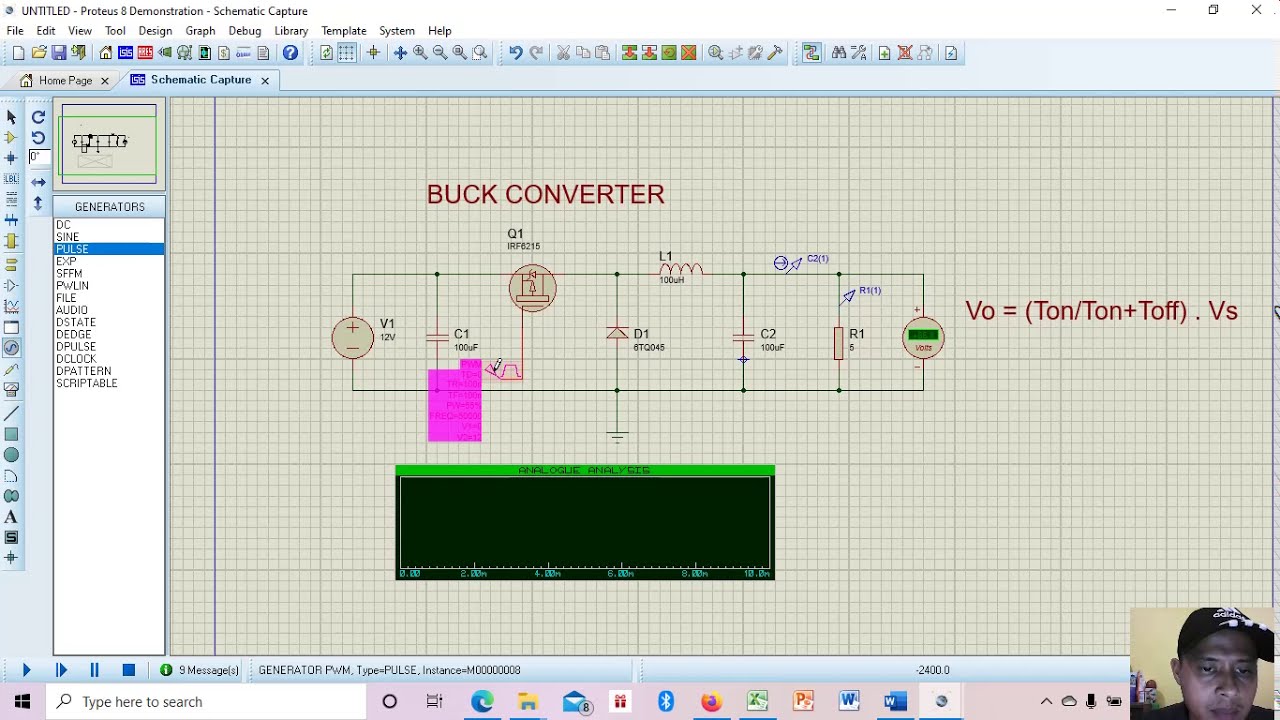Rotate clockwise using the sidebar icon

(38, 117)
